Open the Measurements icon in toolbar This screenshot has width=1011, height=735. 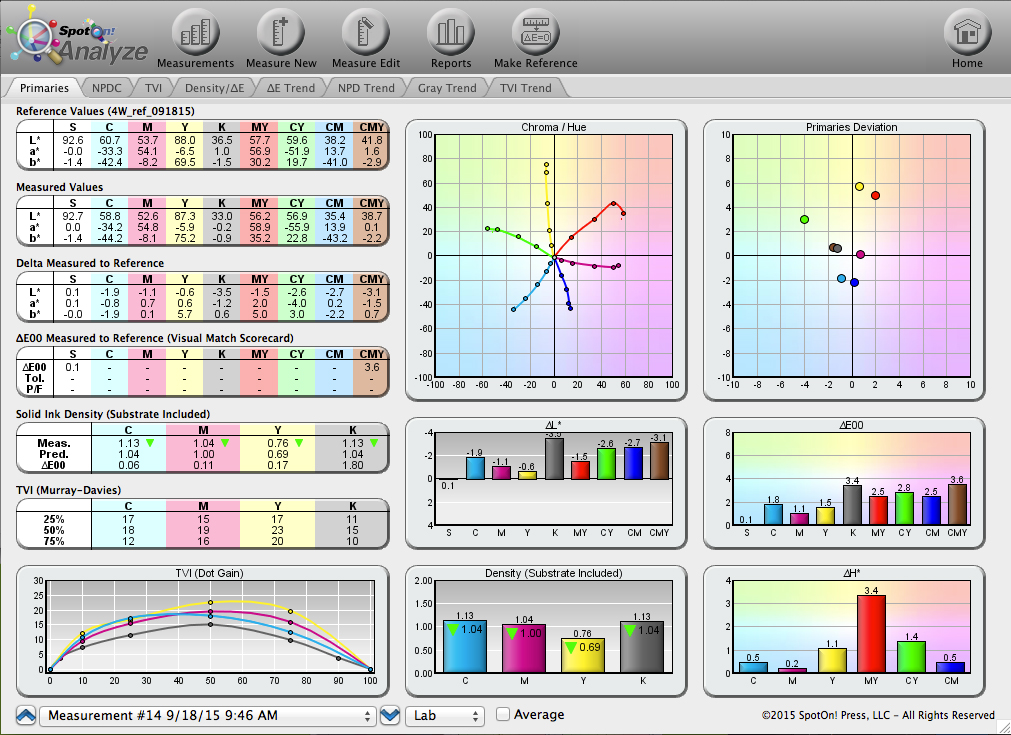pos(195,35)
